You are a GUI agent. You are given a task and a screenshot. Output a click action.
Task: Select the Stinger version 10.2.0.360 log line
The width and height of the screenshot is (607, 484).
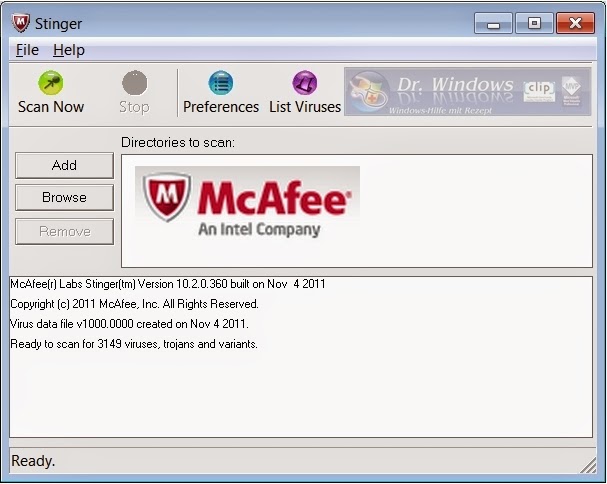coord(168,284)
